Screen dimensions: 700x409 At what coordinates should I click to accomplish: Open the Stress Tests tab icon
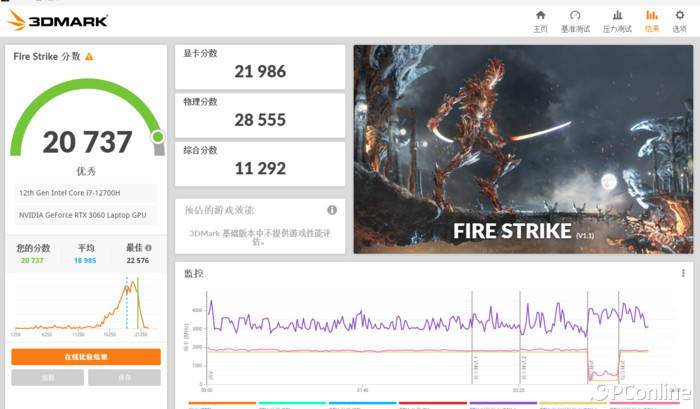(x=617, y=15)
